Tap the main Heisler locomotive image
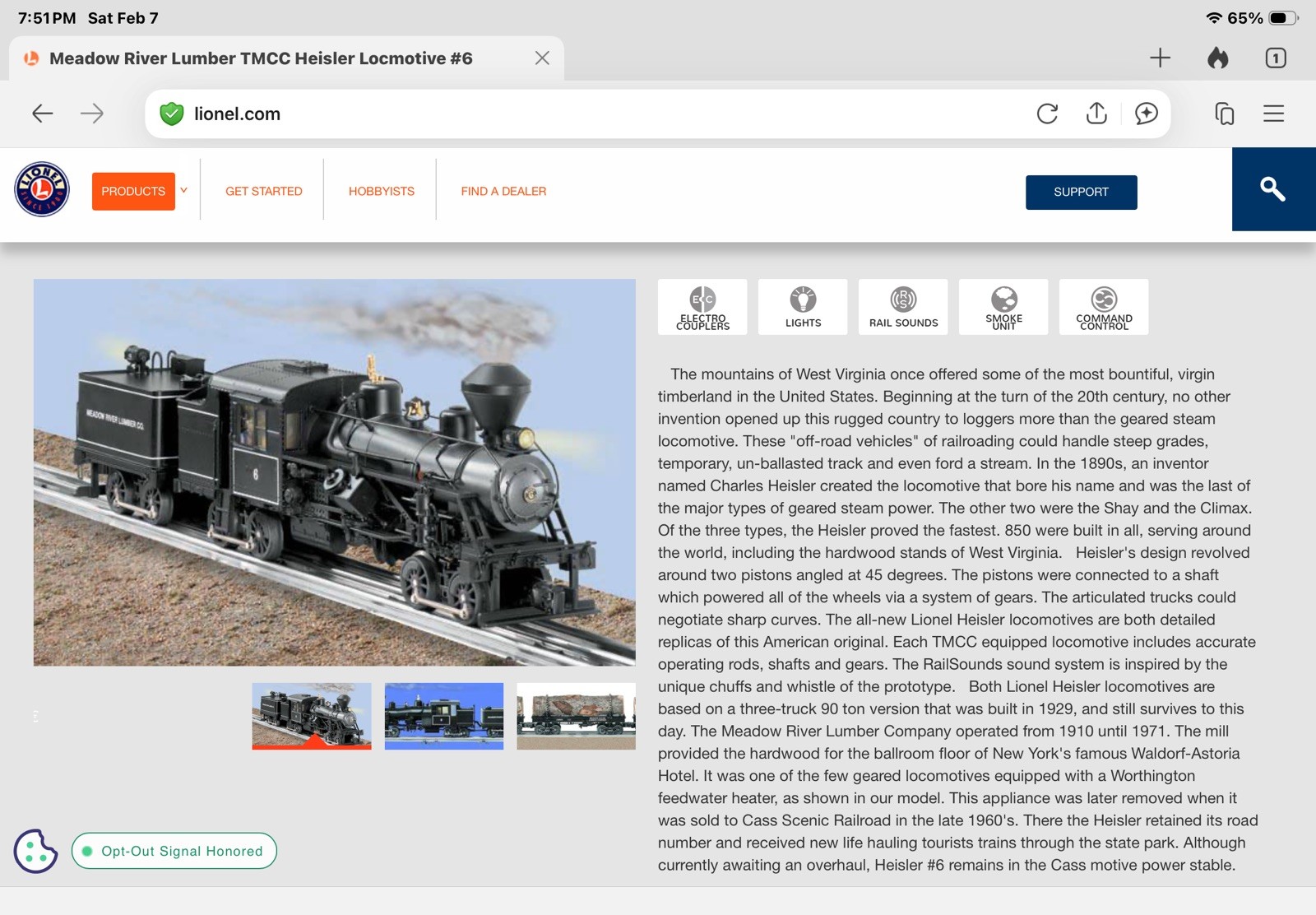Viewport: 1316px width, 915px height. coord(335,472)
